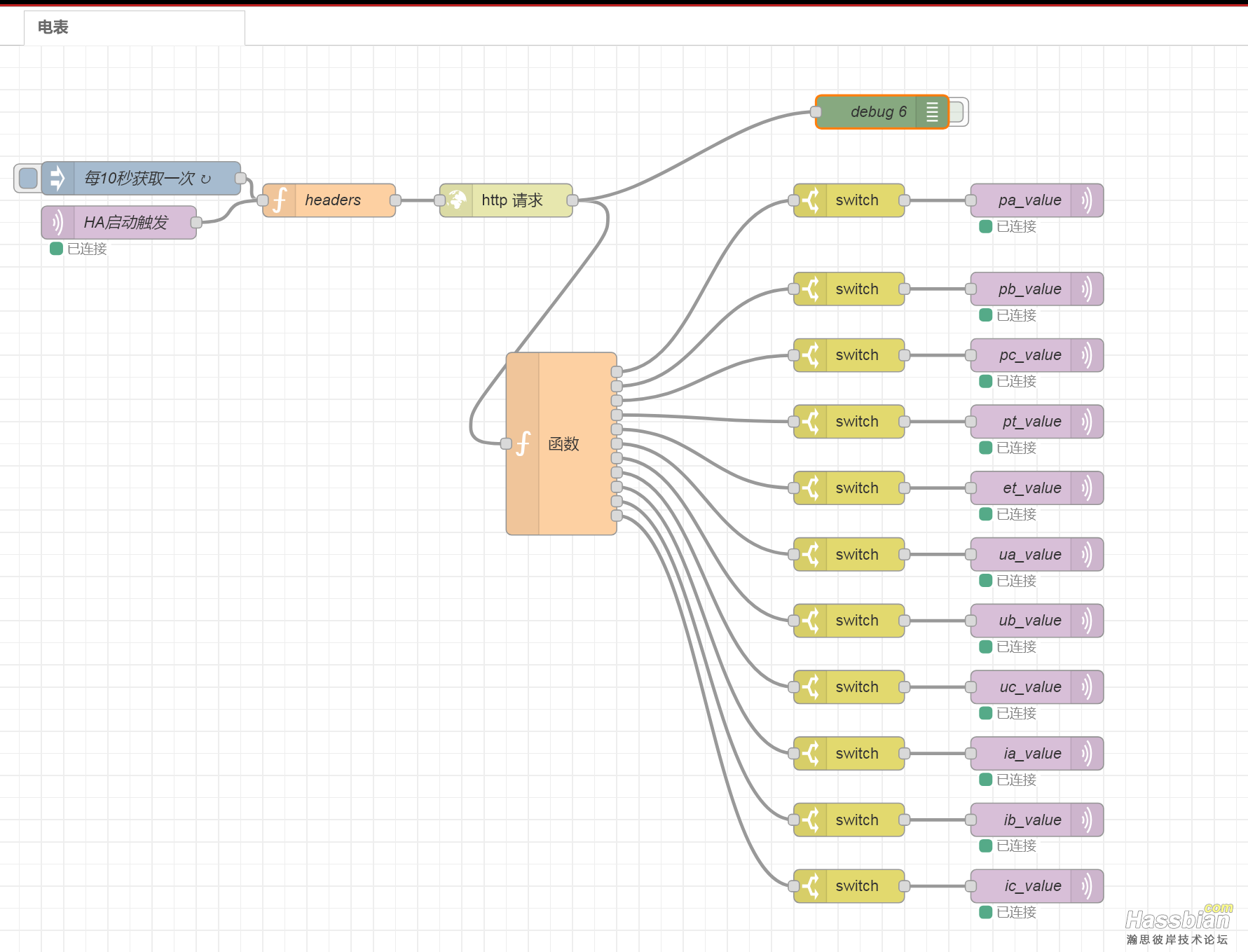Click the topmost output port of 函数 node
1248x952 pixels.
pyautogui.click(x=617, y=371)
